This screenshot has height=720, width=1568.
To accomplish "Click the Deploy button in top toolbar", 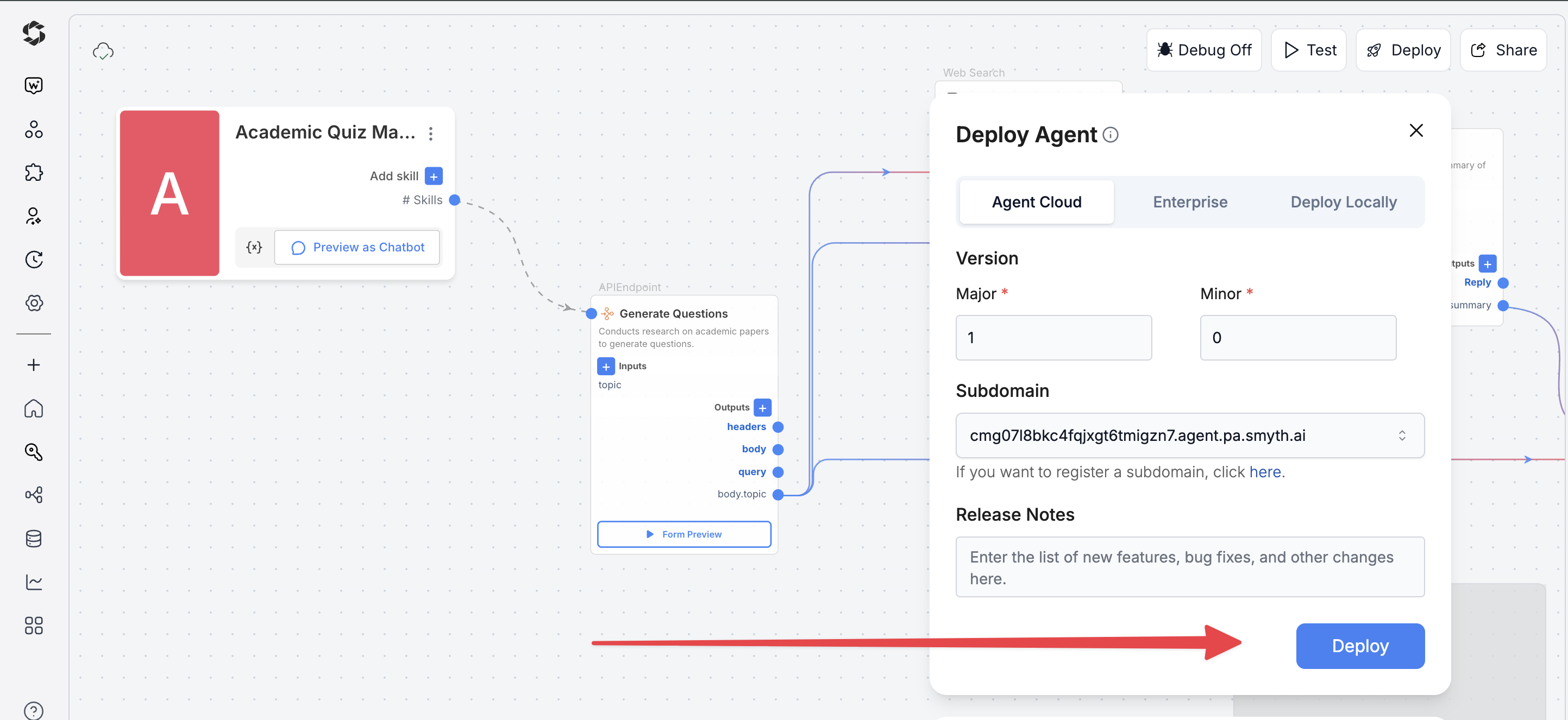I will point(1403,50).
